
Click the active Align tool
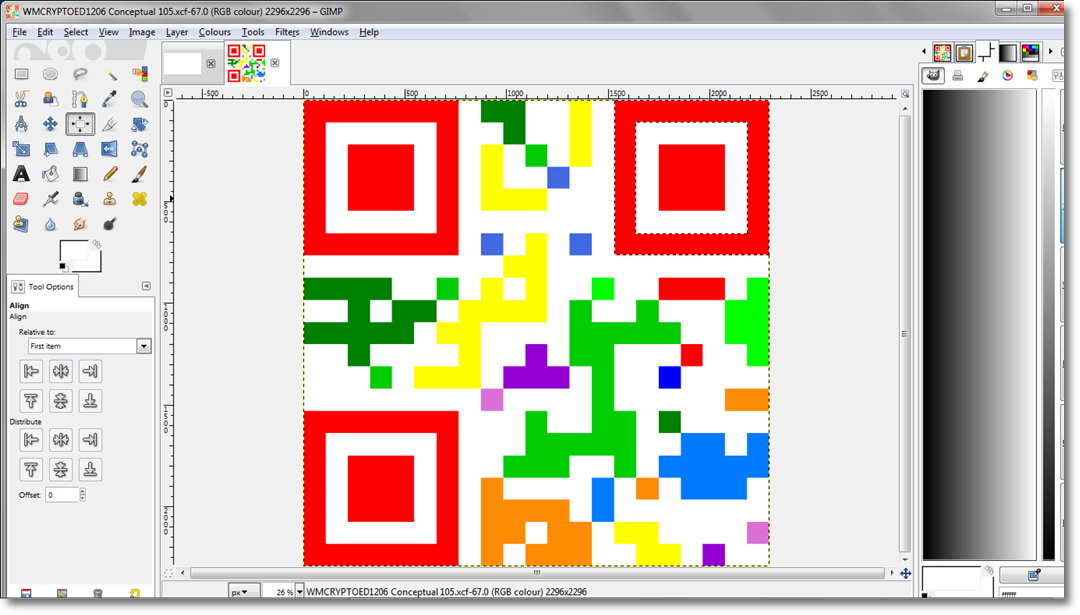[x=80, y=124]
